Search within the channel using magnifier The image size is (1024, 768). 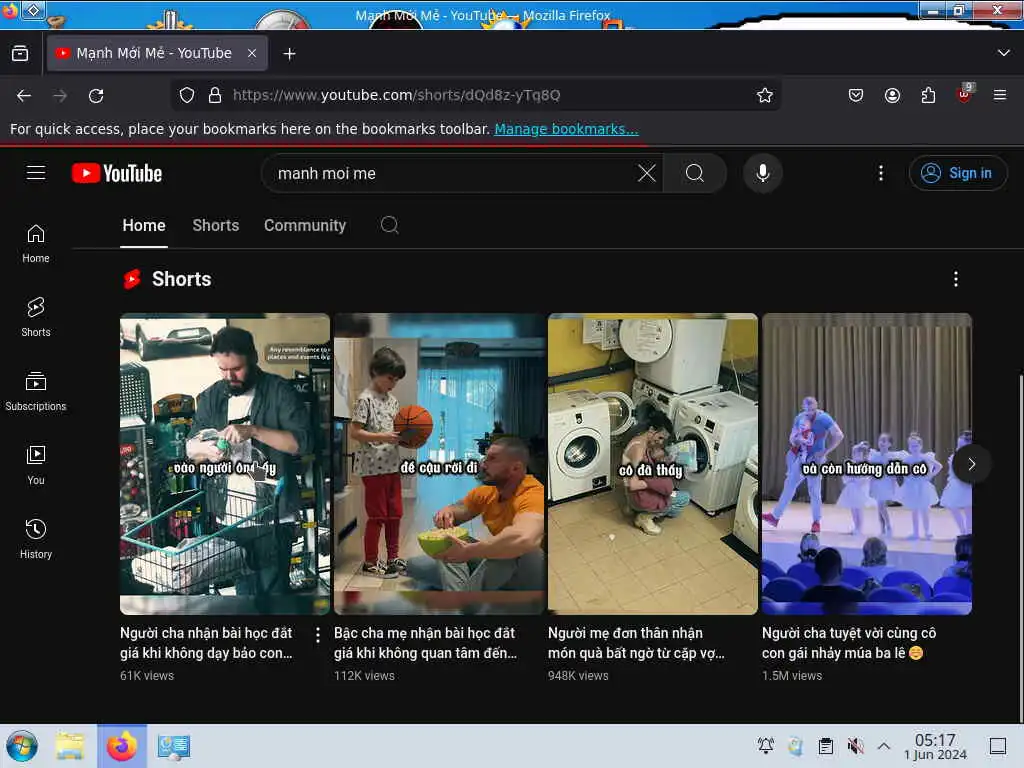(389, 225)
